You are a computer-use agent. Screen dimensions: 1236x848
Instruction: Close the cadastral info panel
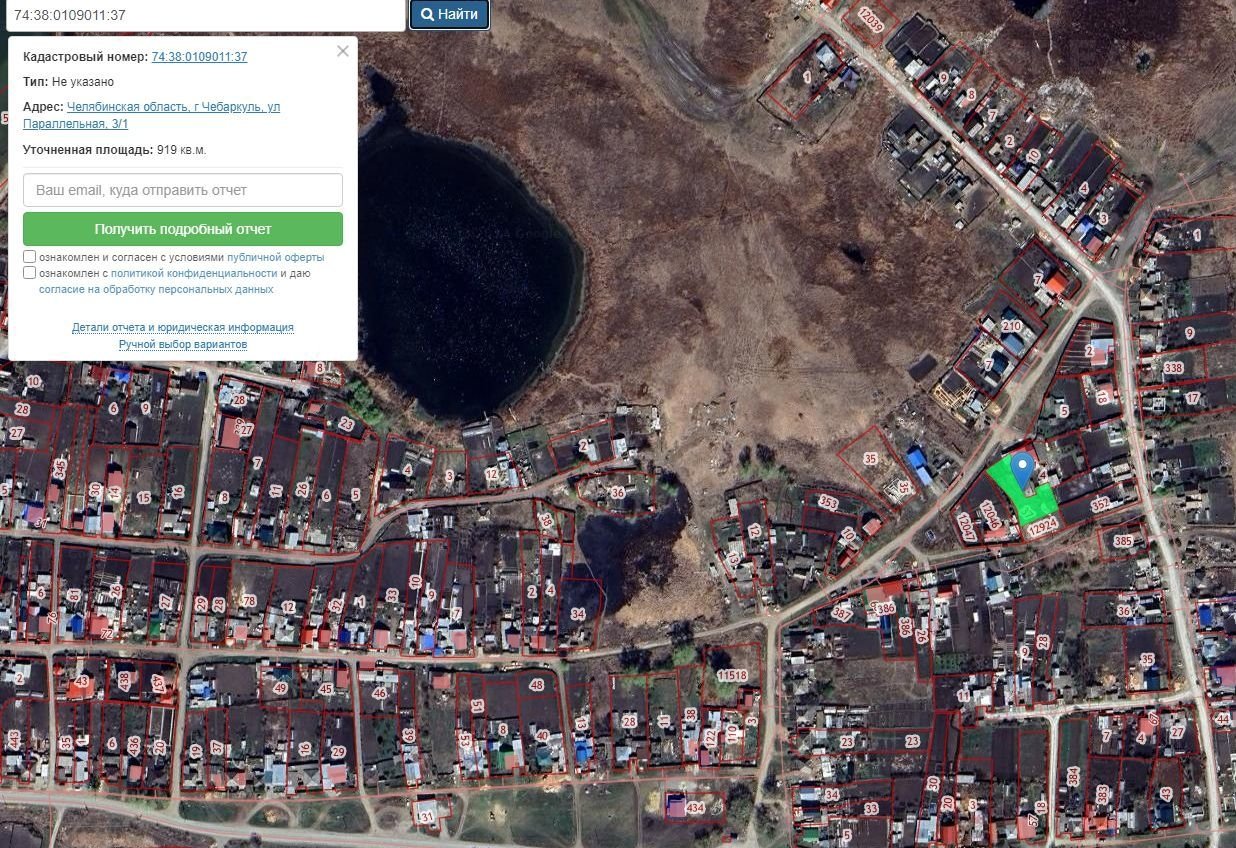(x=342, y=51)
